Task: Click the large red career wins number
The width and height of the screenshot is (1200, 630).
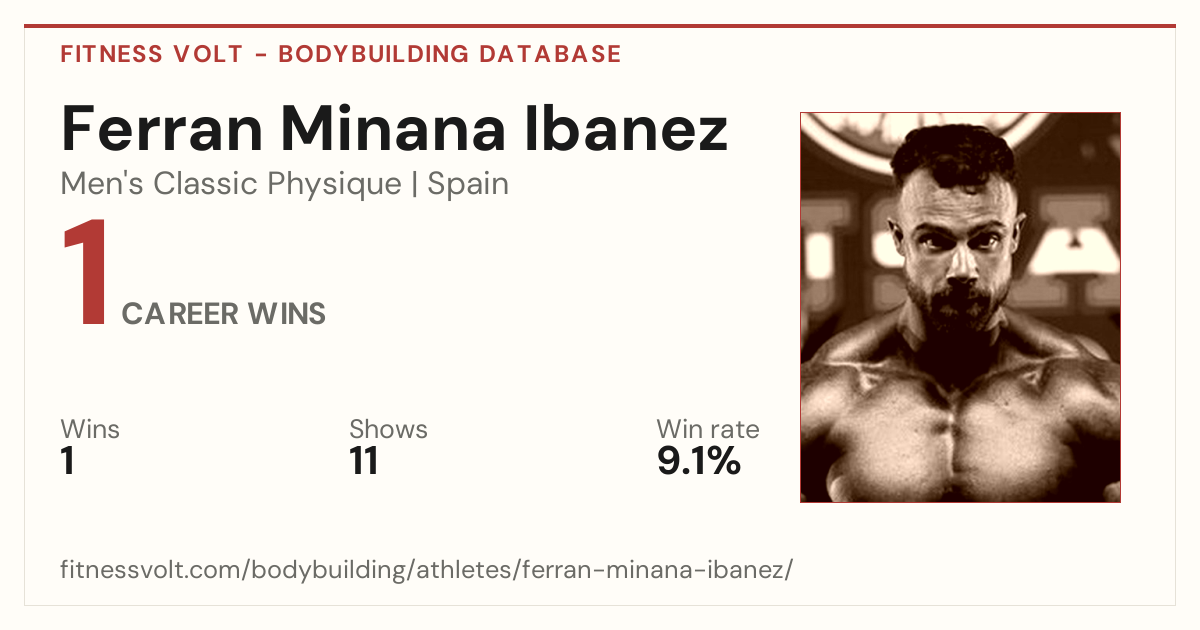Action: point(86,274)
